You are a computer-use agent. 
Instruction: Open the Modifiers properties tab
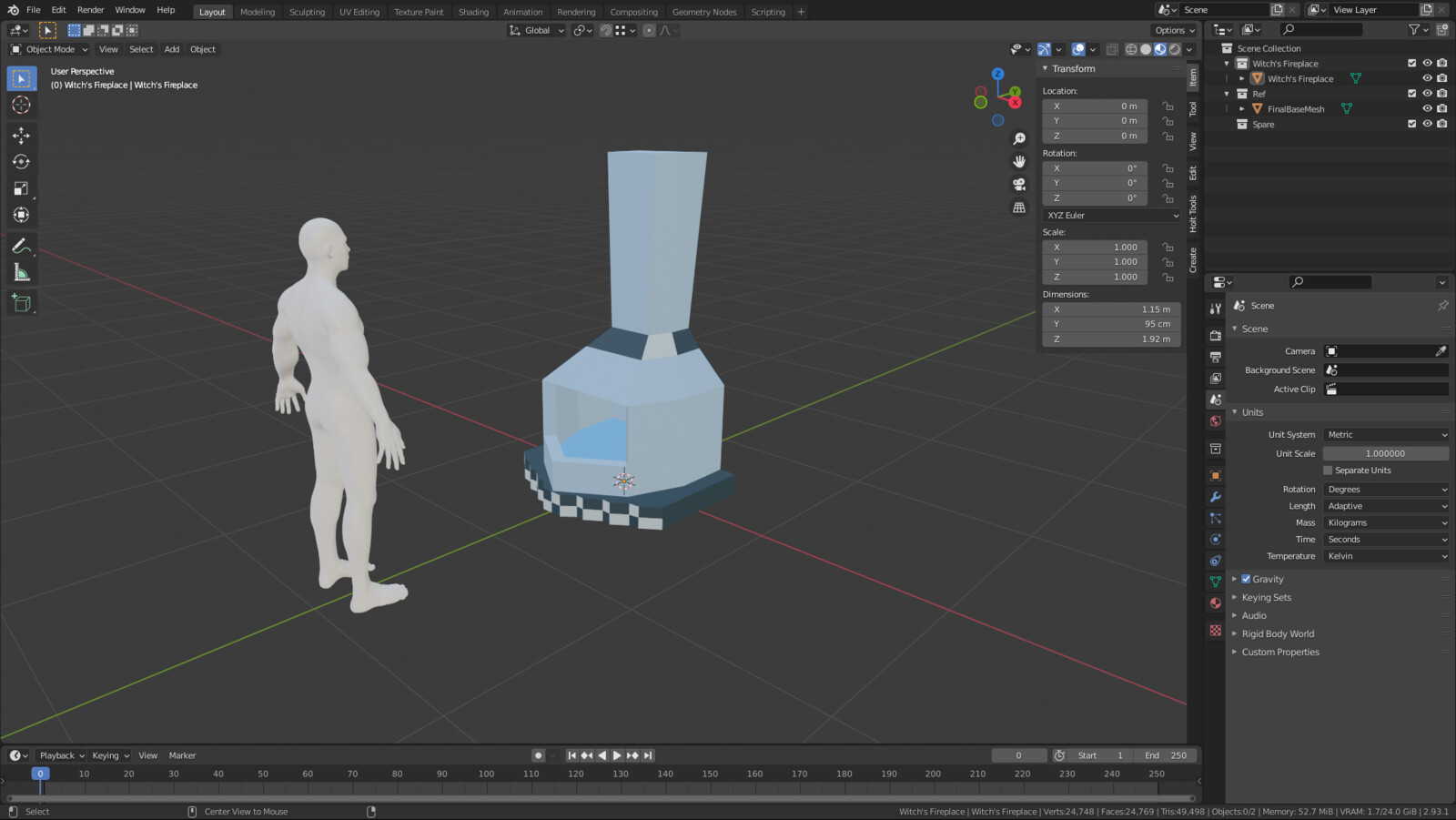pos(1215,497)
